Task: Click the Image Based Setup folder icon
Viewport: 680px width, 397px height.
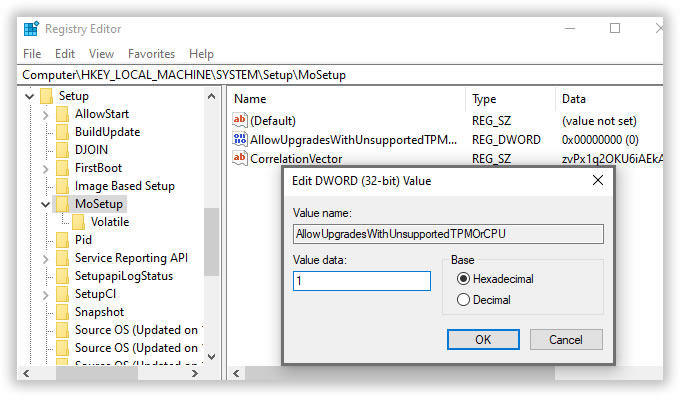Action: [x=62, y=186]
